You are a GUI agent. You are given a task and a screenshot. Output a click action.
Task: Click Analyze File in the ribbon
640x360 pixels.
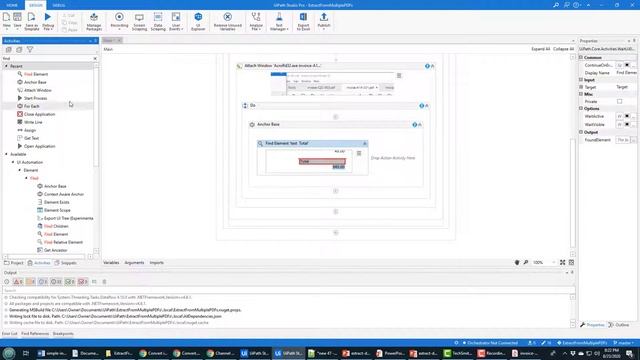(x=256, y=21)
